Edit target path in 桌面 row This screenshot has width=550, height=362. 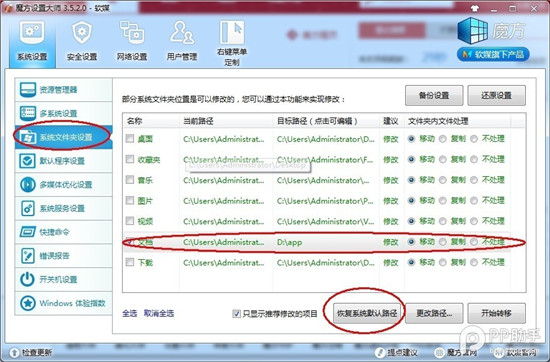point(326,139)
